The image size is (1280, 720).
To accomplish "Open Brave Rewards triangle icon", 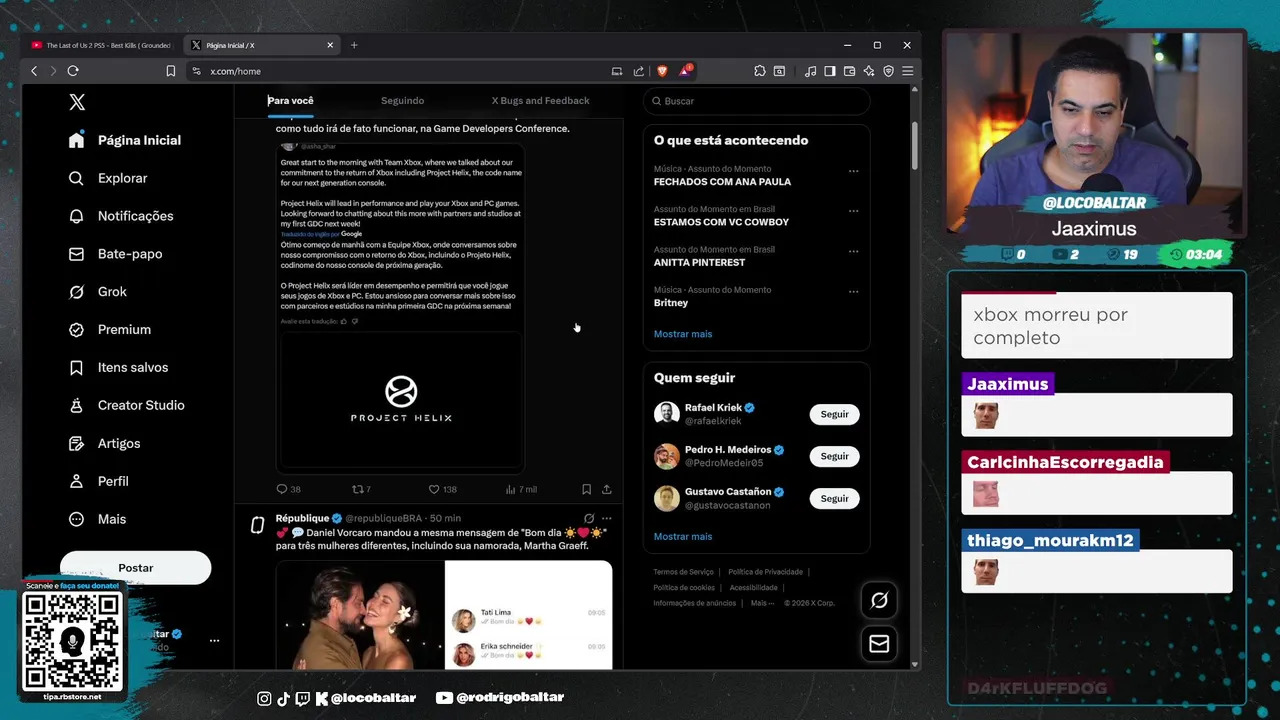I will tap(685, 71).
